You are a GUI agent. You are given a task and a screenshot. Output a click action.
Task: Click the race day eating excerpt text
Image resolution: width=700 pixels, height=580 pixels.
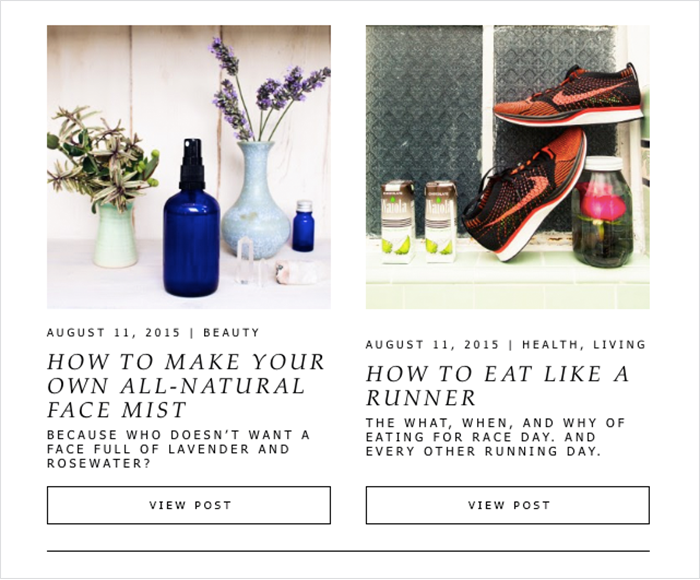pos(496,437)
